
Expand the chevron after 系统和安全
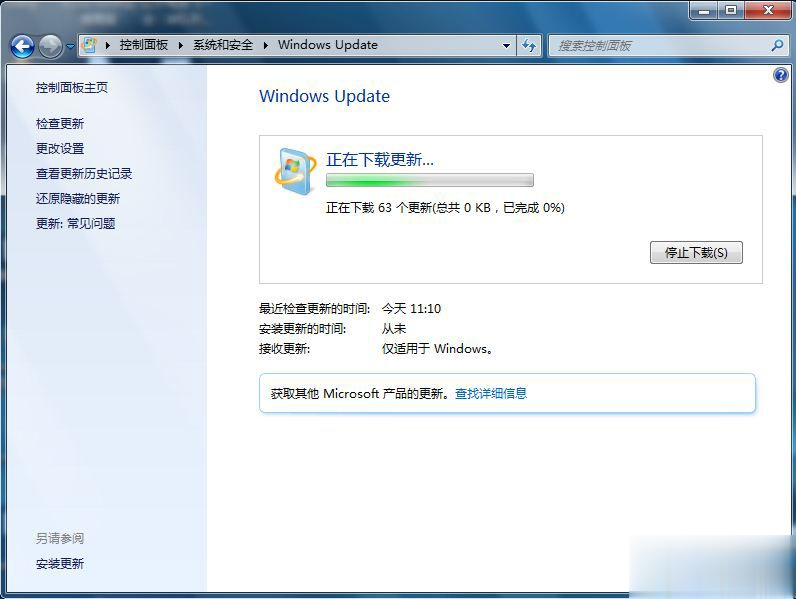click(266, 45)
